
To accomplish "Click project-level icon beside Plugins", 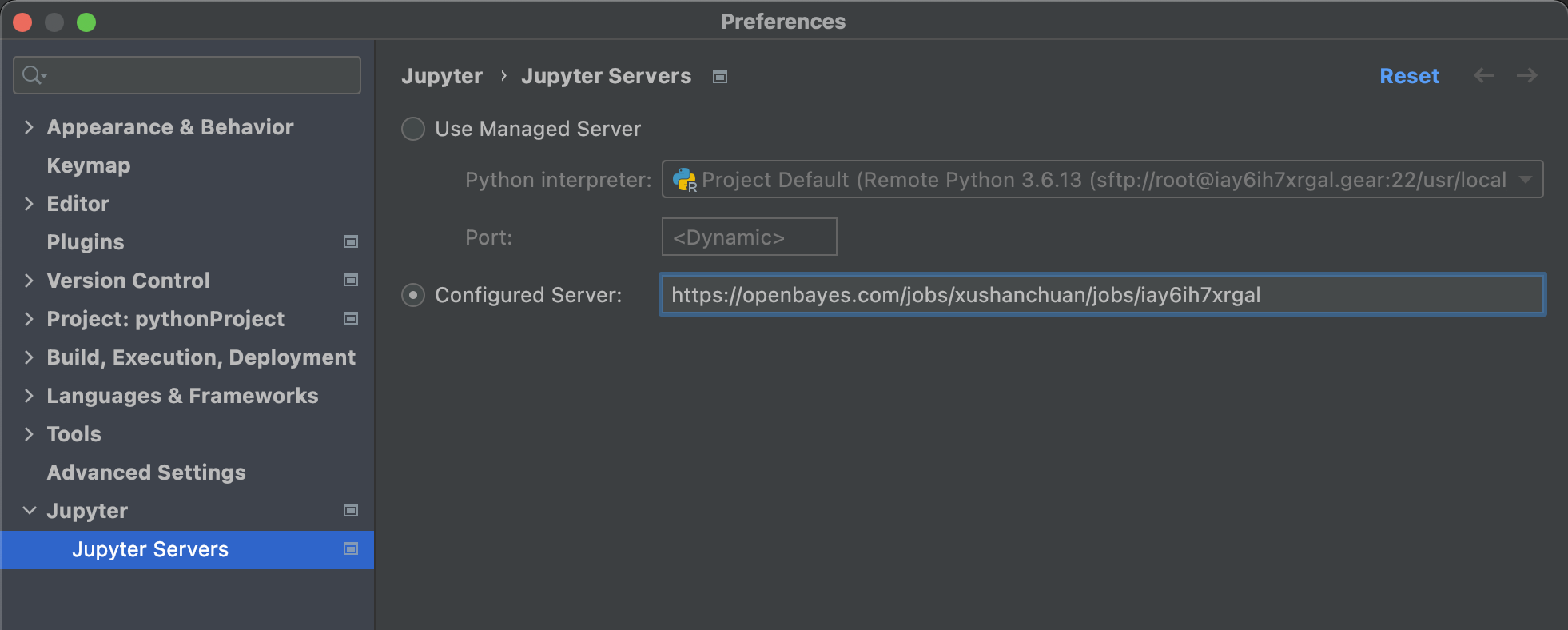I will click(x=350, y=241).
